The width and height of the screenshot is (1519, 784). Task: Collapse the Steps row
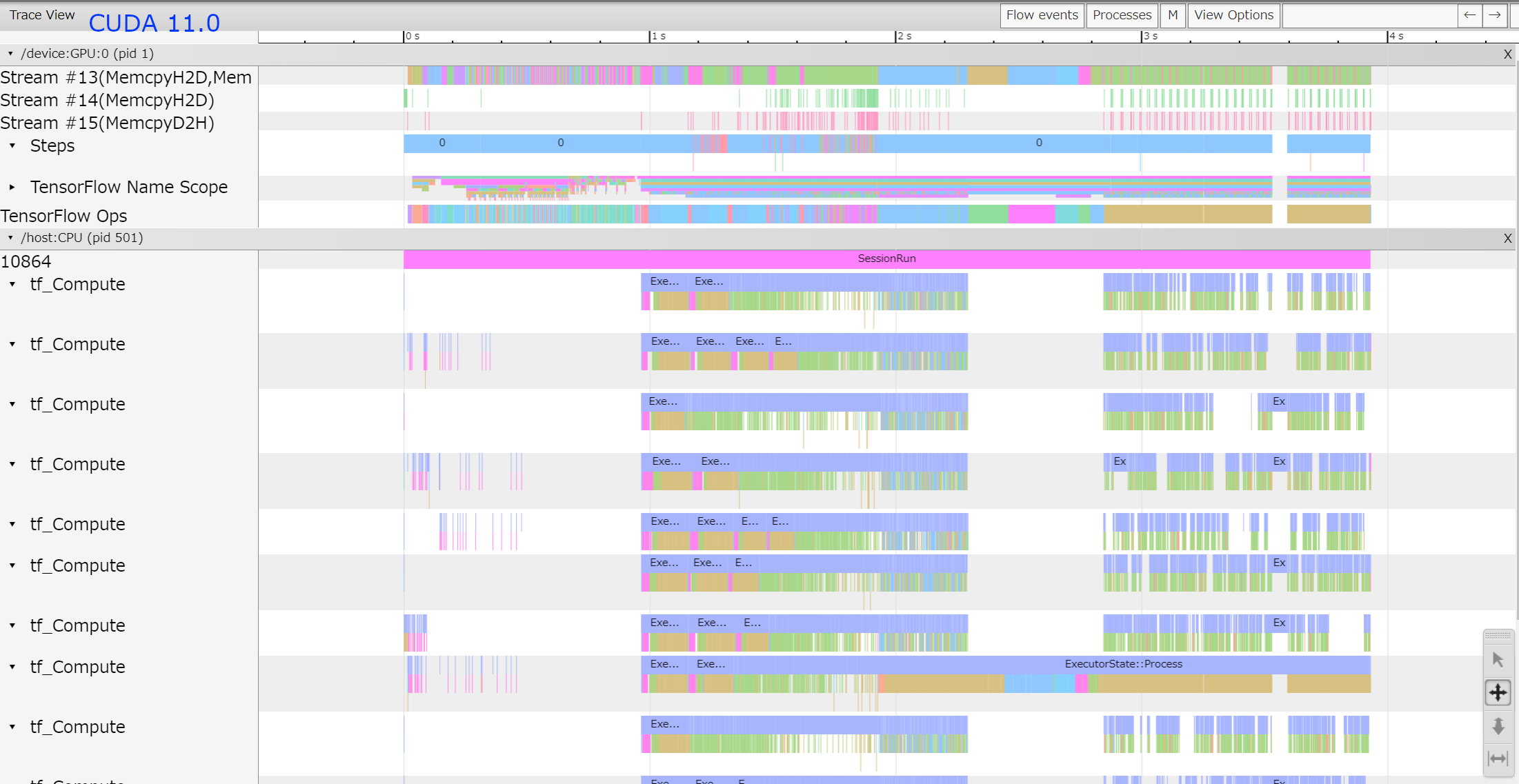pyautogui.click(x=11, y=145)
